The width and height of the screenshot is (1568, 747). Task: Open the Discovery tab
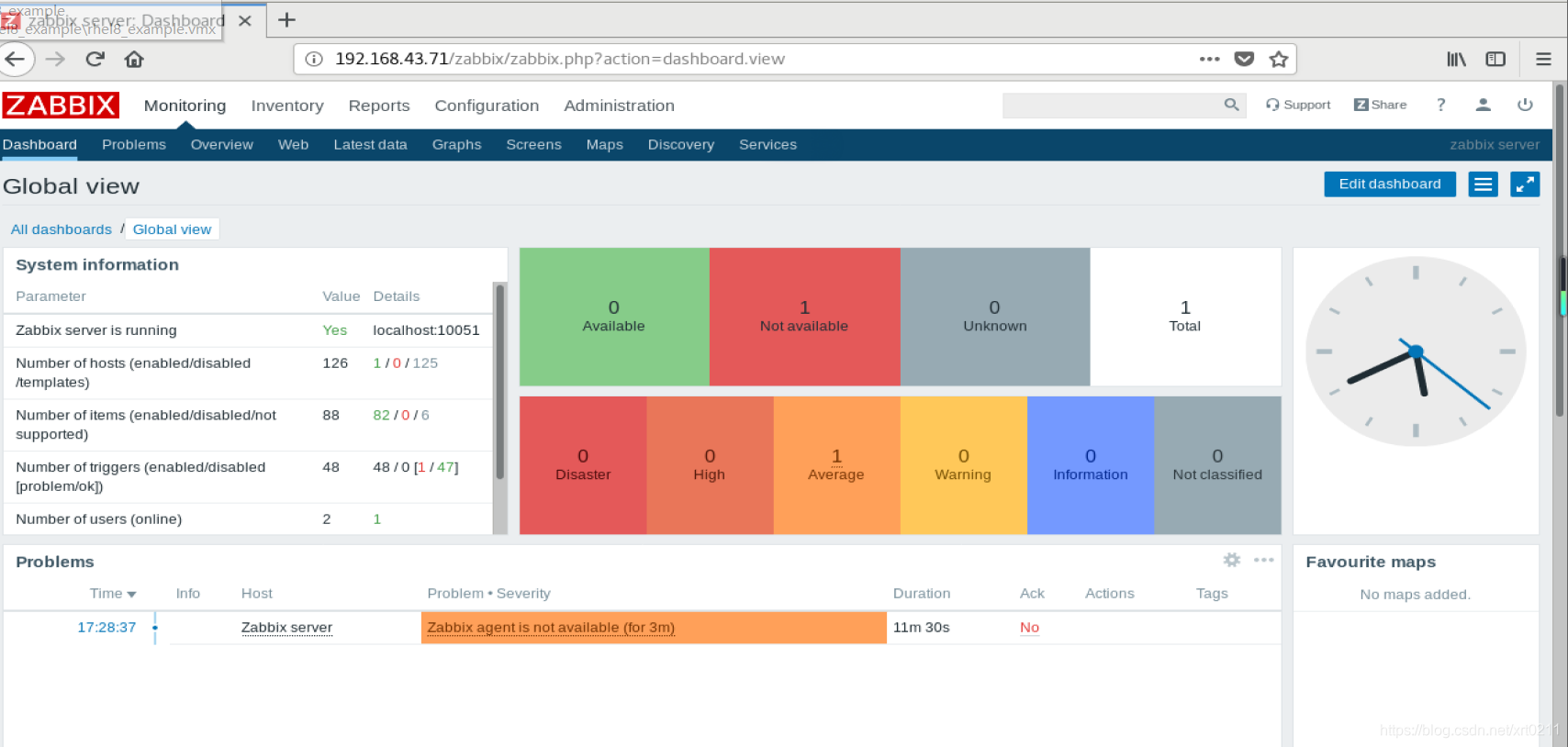click(x=680, y=144)
